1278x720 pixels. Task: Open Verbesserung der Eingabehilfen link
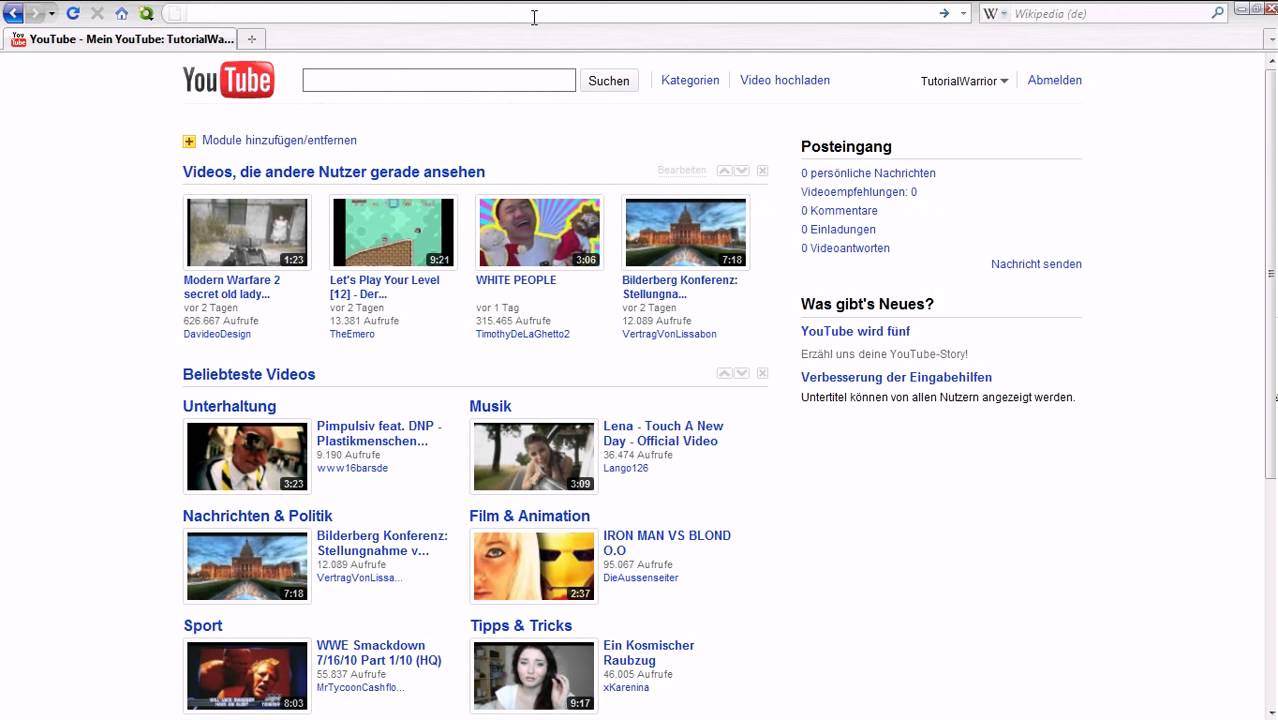(896, 377)
